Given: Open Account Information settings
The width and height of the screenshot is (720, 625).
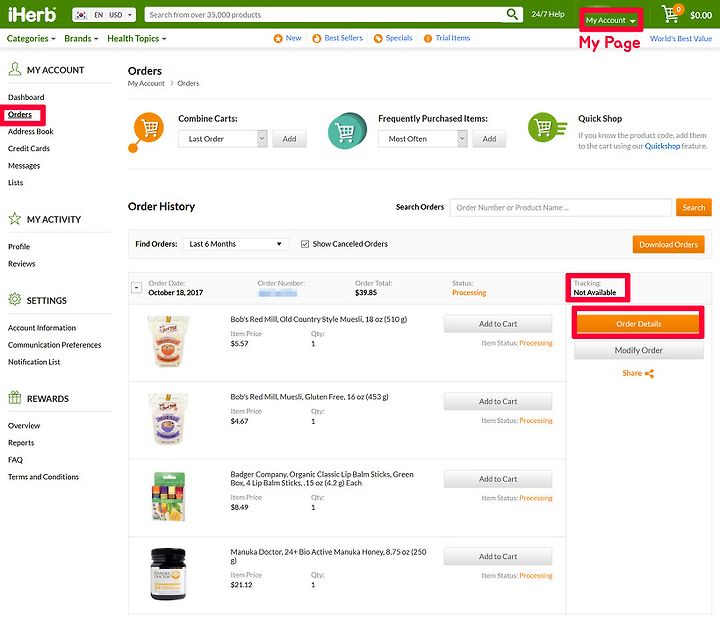Looking at the screenshot, I should pyautogui.click(x=42, y=328).
